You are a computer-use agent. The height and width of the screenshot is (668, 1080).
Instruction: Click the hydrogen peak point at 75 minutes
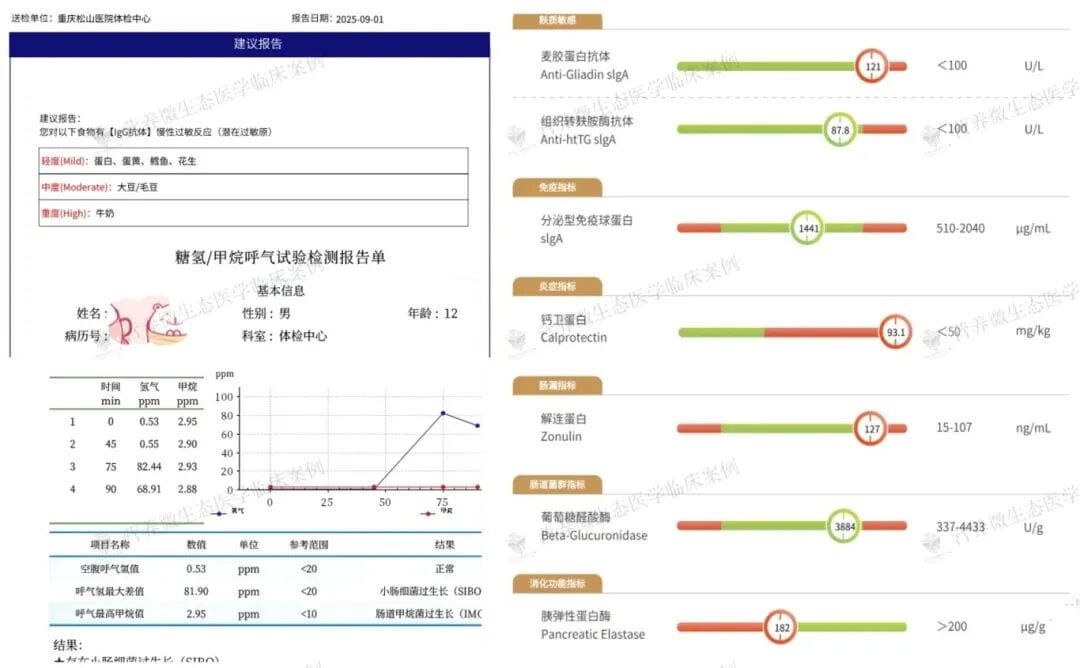coord(443,413)
